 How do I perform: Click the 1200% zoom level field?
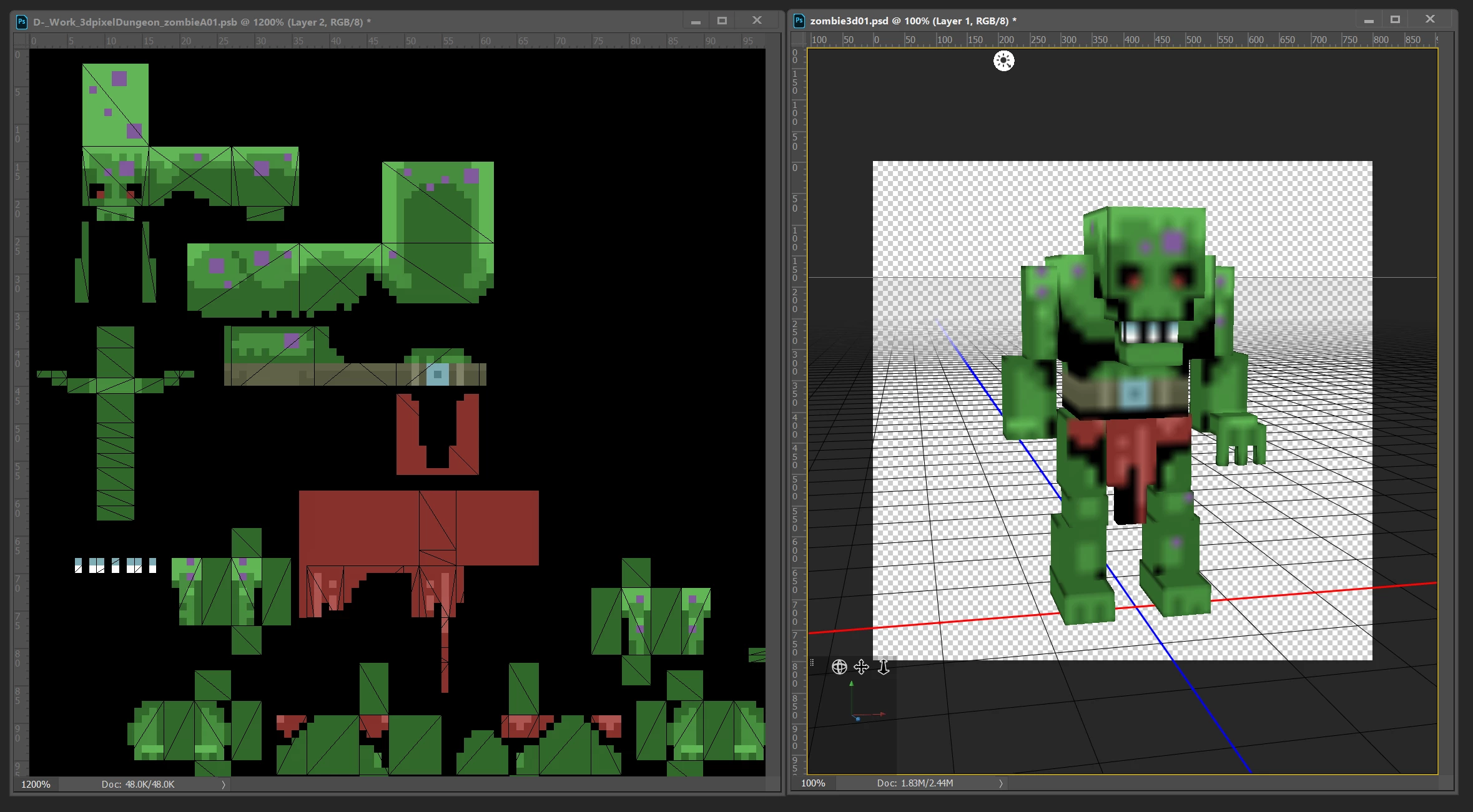pos(36,785)
